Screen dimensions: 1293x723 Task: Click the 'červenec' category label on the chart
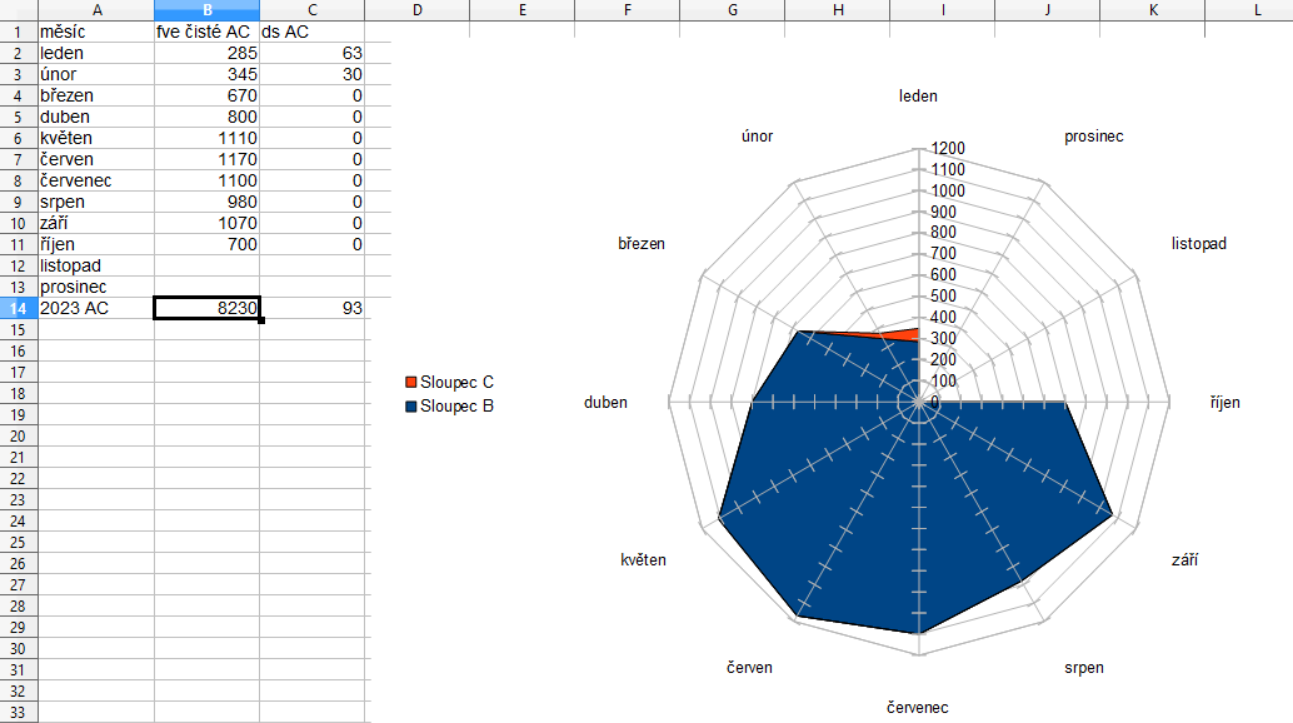918,707
